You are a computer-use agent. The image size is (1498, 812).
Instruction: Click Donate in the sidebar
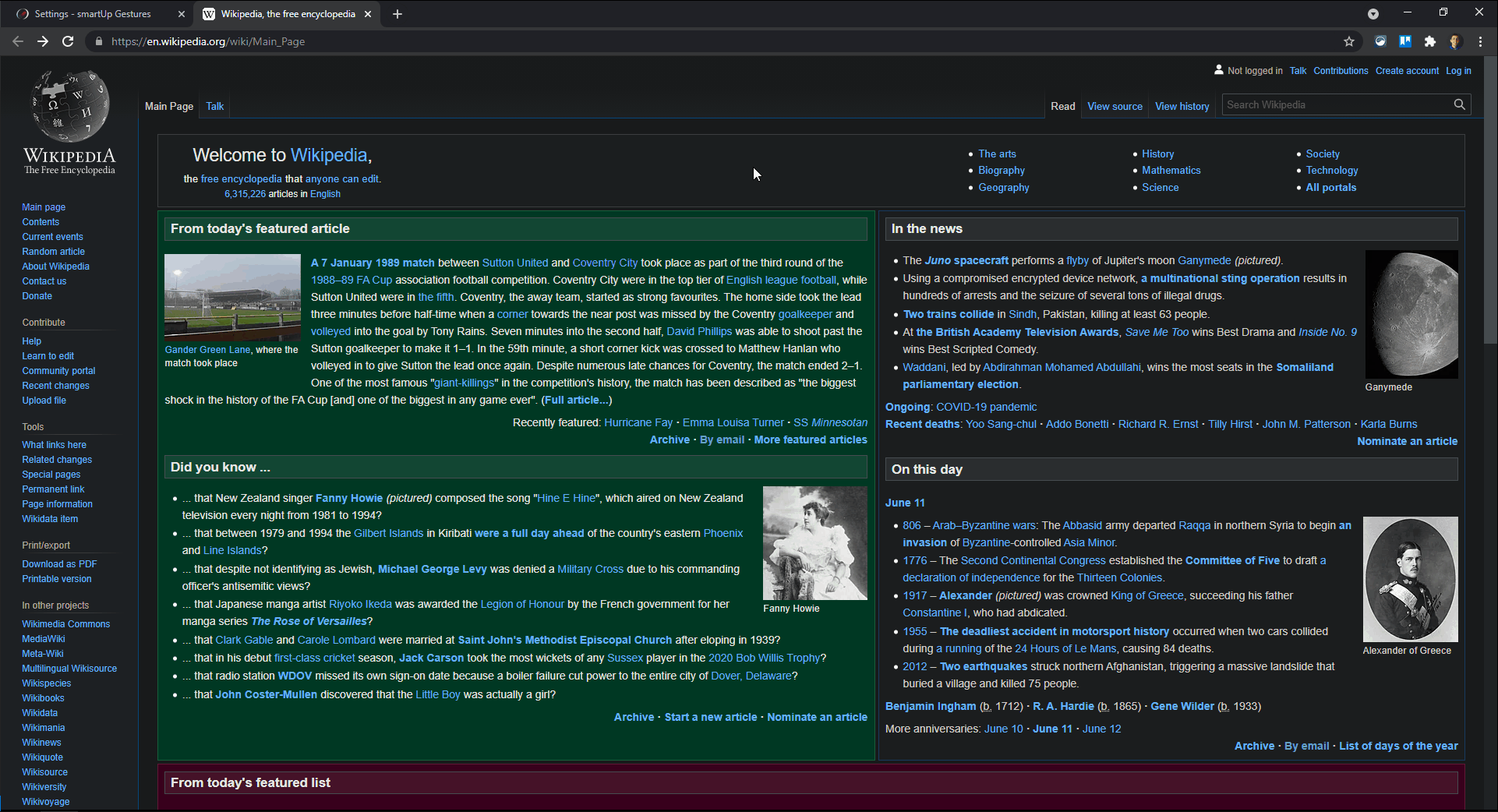(37, 296)
